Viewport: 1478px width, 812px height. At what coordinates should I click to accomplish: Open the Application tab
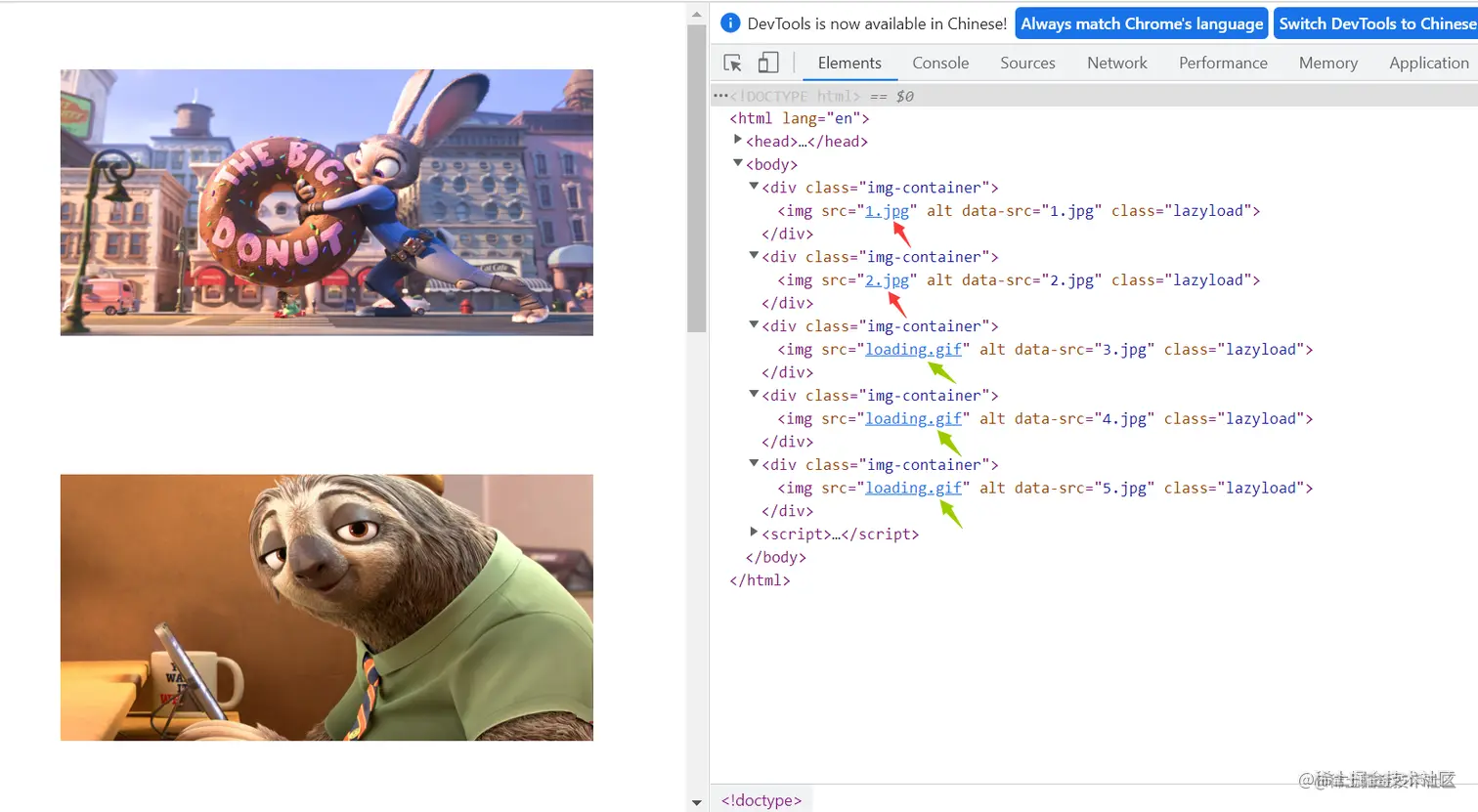[x=1428, y=63]
